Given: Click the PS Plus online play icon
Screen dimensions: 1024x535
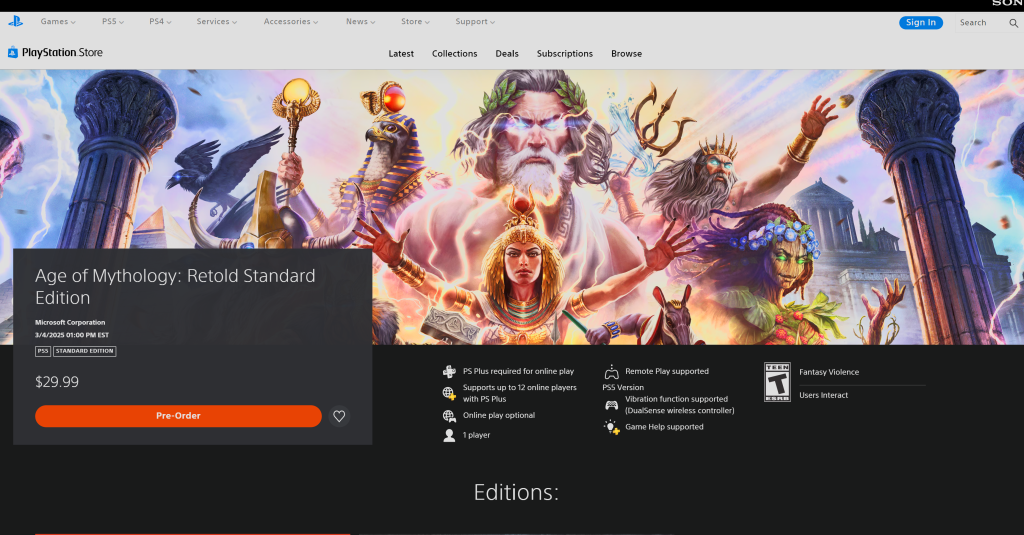Looking at the screenshot, I should click(449, 372).
